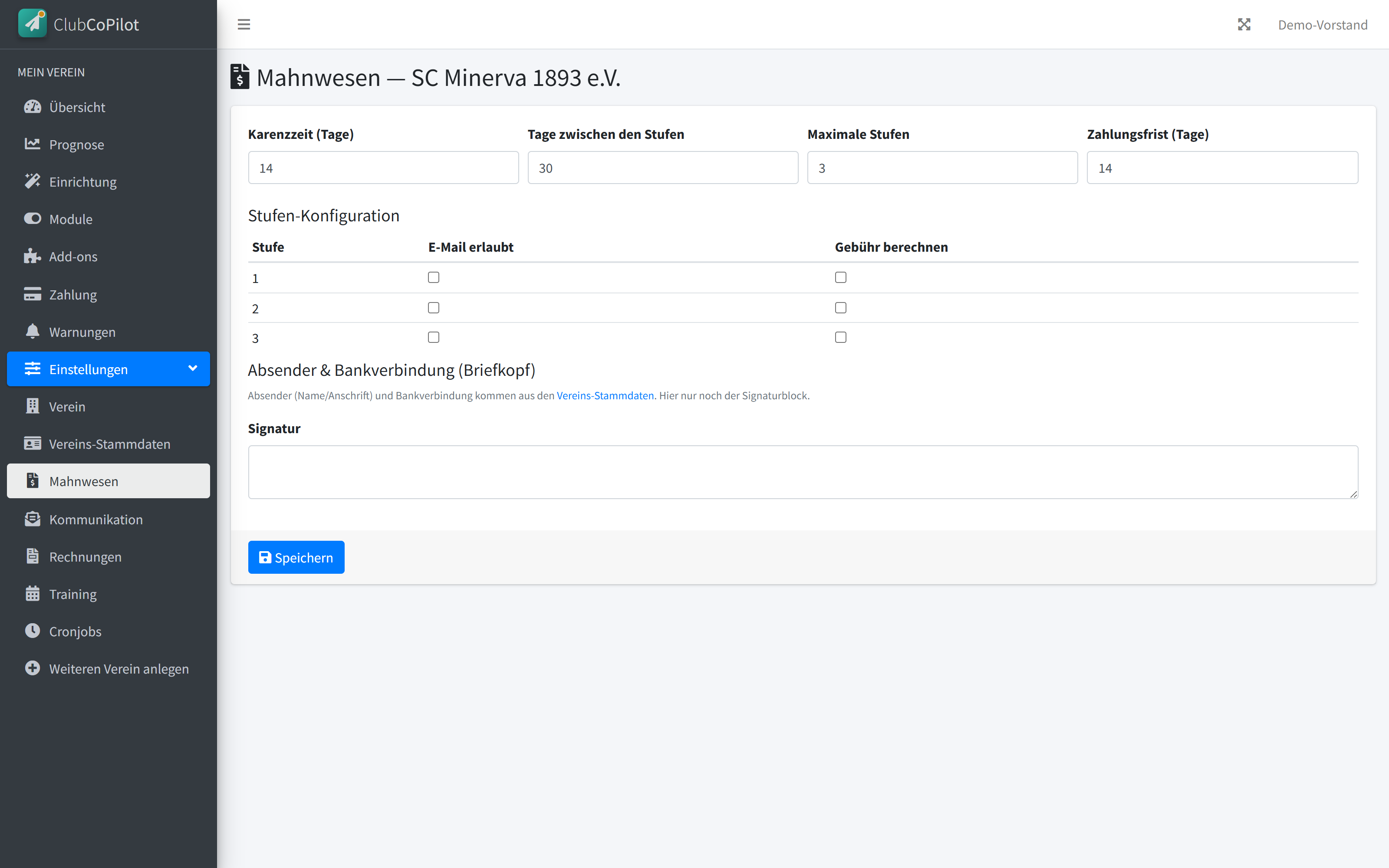The width and height of the screenshot is (1389, 868).
Task: Click the invoice icon beside the page title
Action: tap(240, 76)
